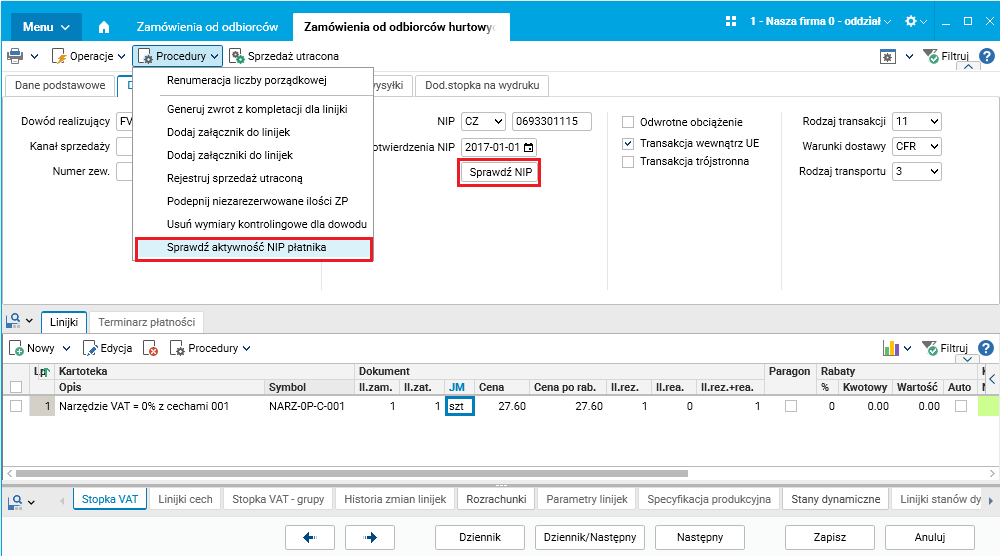
Task: Click the Sprawdź NIP button
Action: 500,173
